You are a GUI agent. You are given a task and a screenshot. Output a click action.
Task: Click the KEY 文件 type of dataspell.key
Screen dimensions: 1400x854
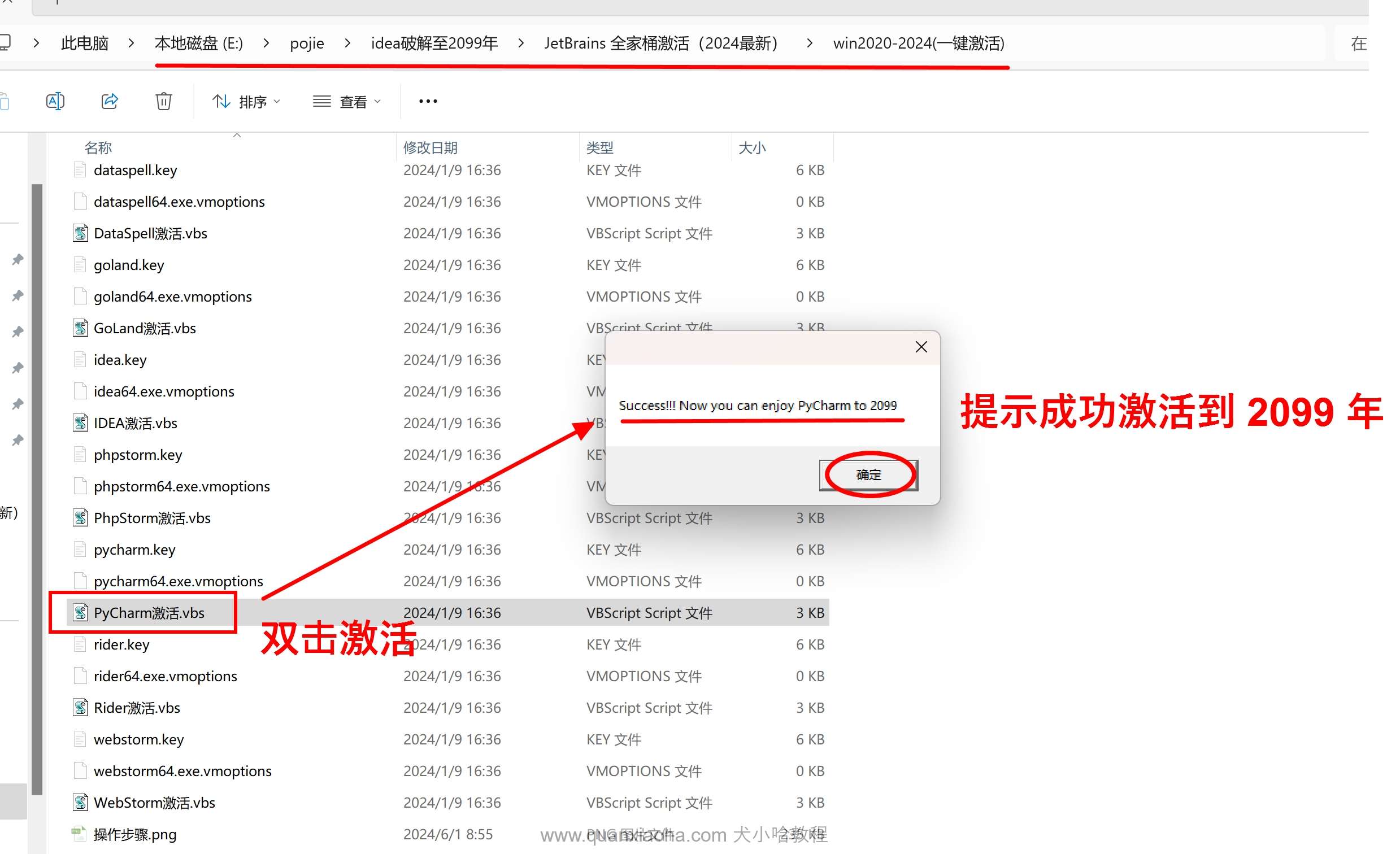[x=614, y=170]
